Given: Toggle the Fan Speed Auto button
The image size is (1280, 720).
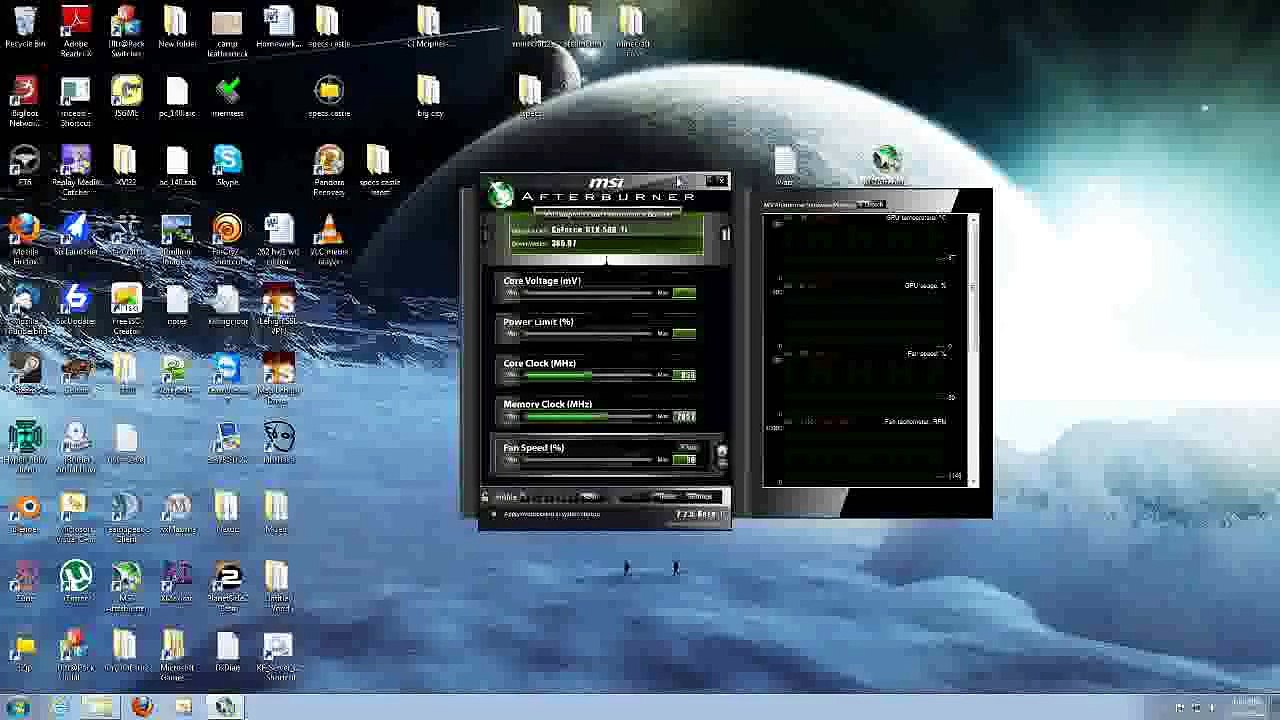Looking at the screenshot, I should [x=688, y=447].
